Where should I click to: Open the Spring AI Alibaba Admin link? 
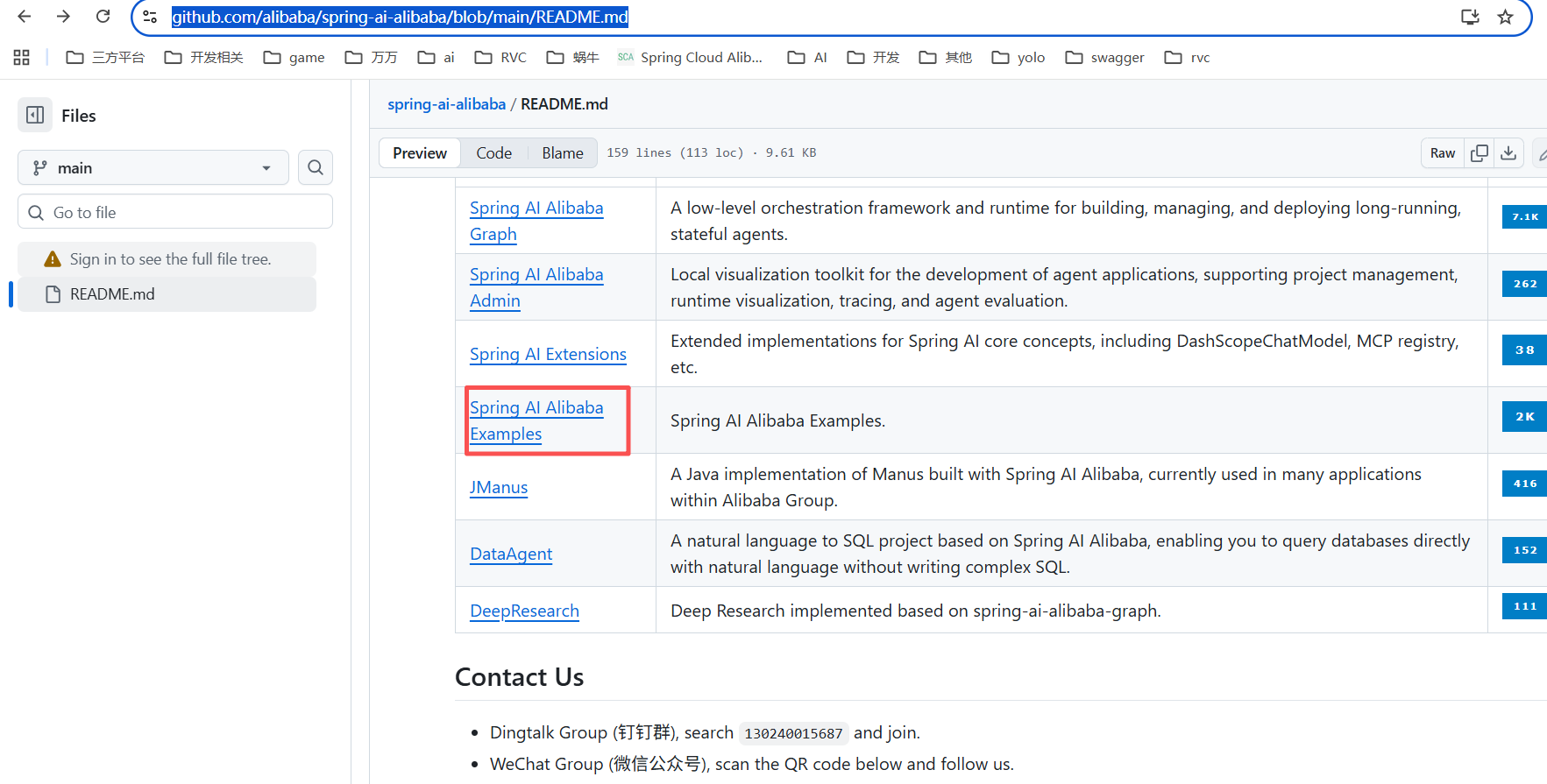(x=536, y=287)
